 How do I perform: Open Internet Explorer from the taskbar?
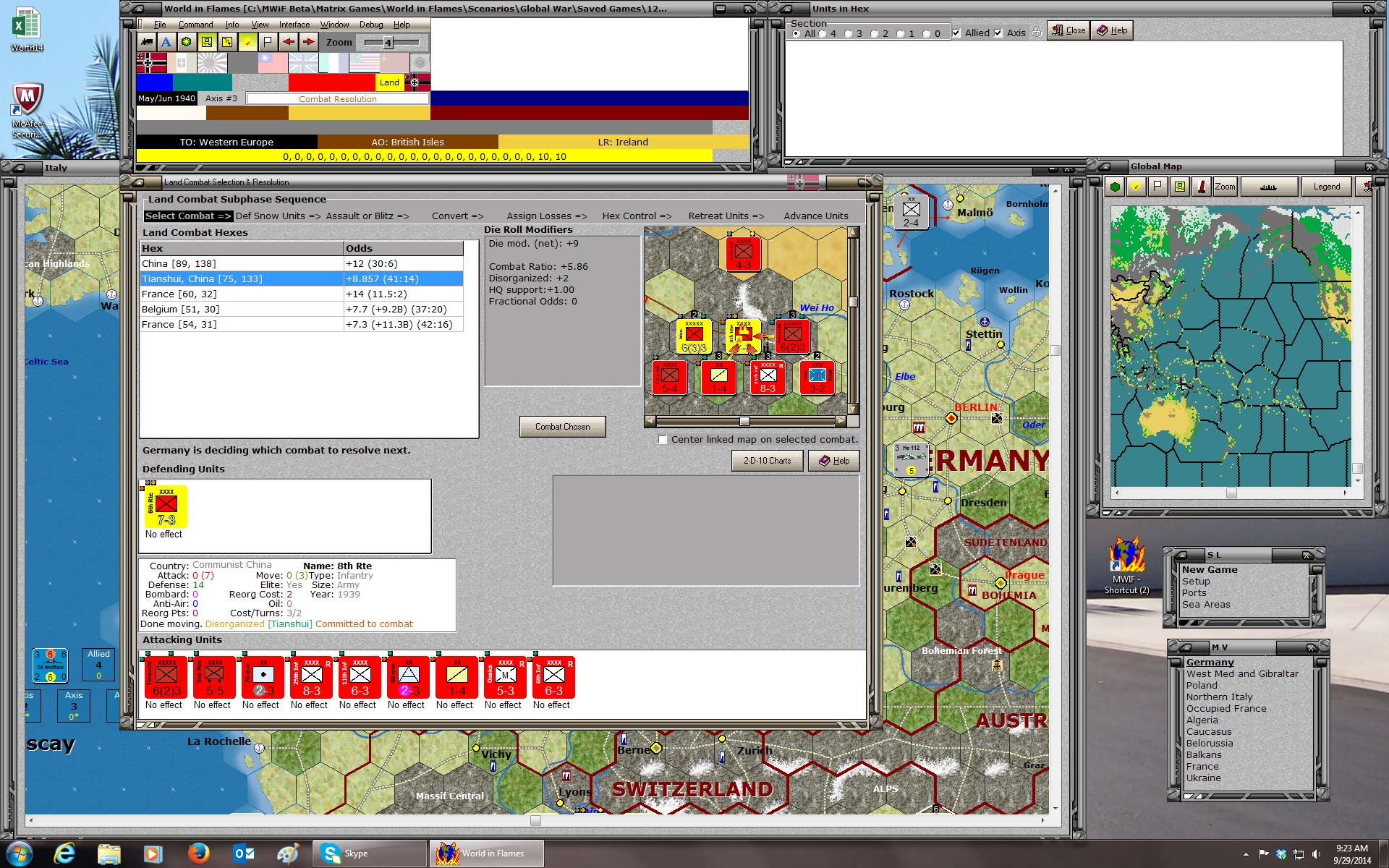click(x=64, y=854)
